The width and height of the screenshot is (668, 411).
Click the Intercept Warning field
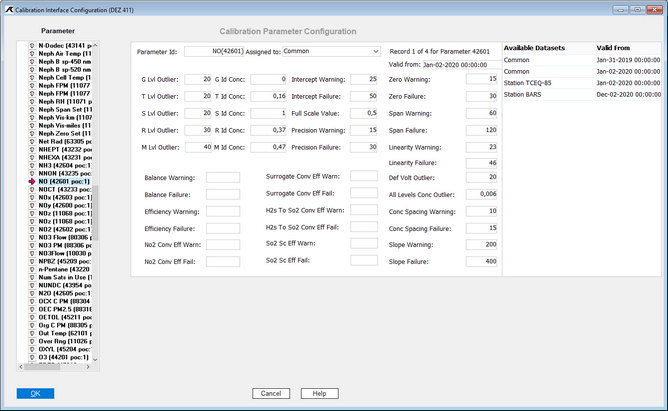(363, 79)
